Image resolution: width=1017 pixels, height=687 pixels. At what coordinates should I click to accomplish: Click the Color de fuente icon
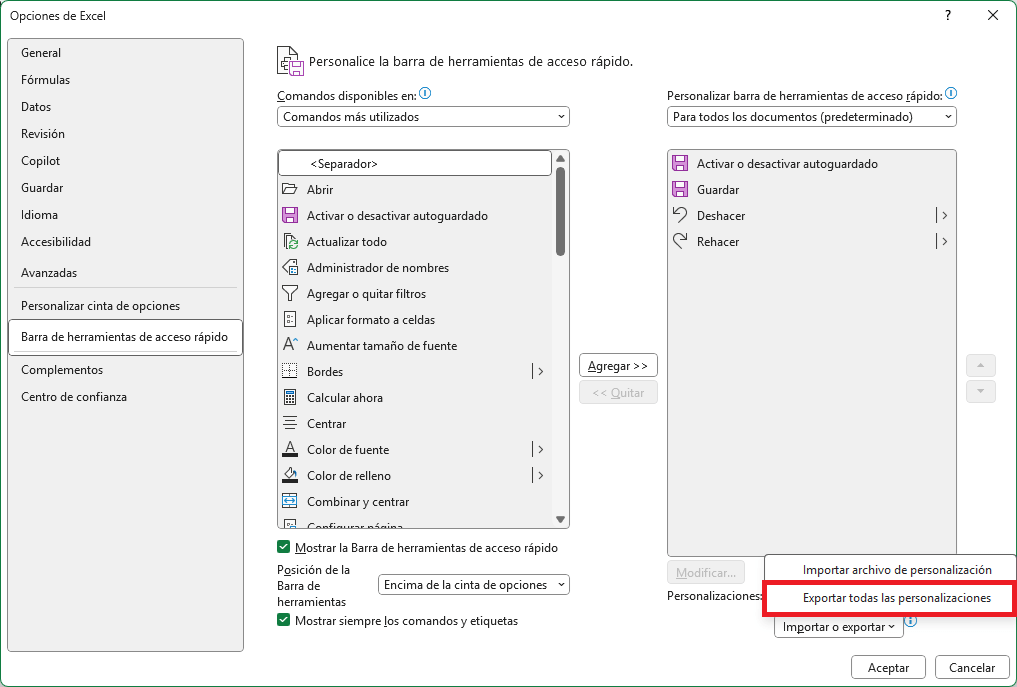289,449
